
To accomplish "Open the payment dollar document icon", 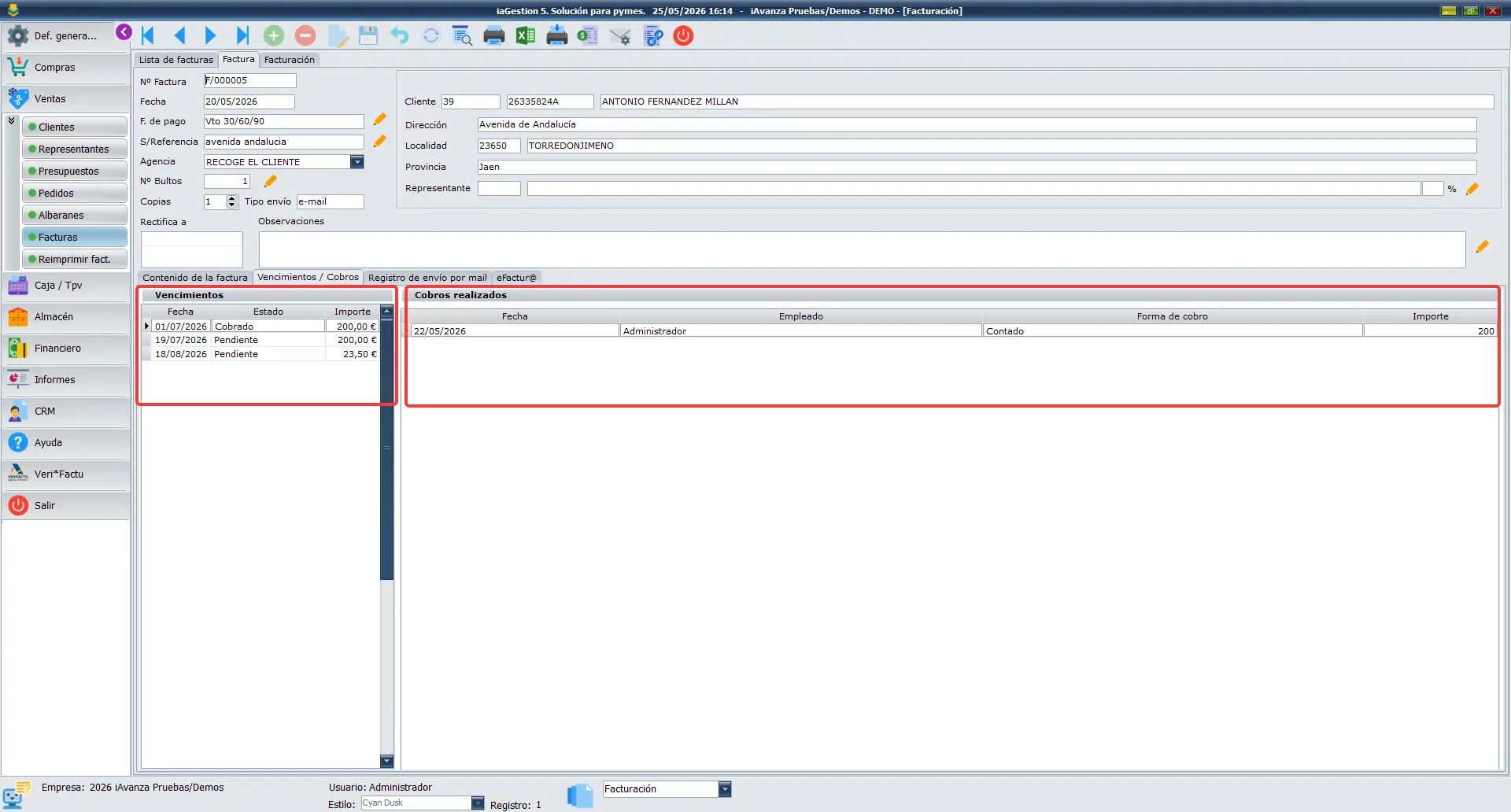I will (x=588, y=35).
